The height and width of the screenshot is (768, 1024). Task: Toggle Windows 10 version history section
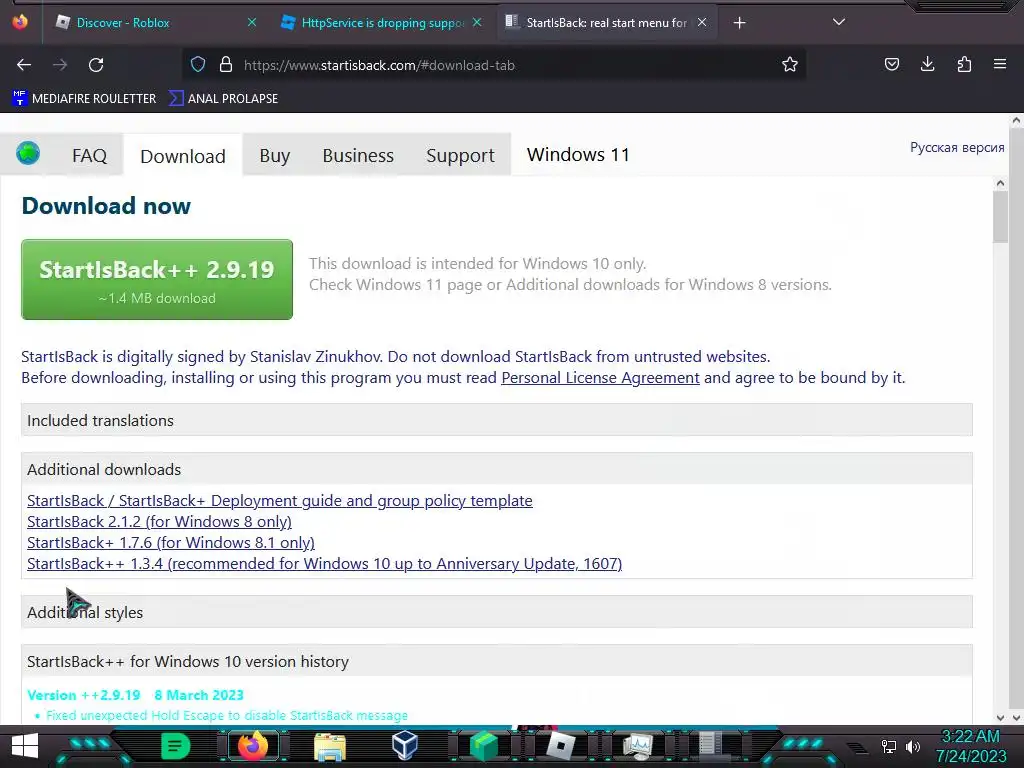click(496, 661)
